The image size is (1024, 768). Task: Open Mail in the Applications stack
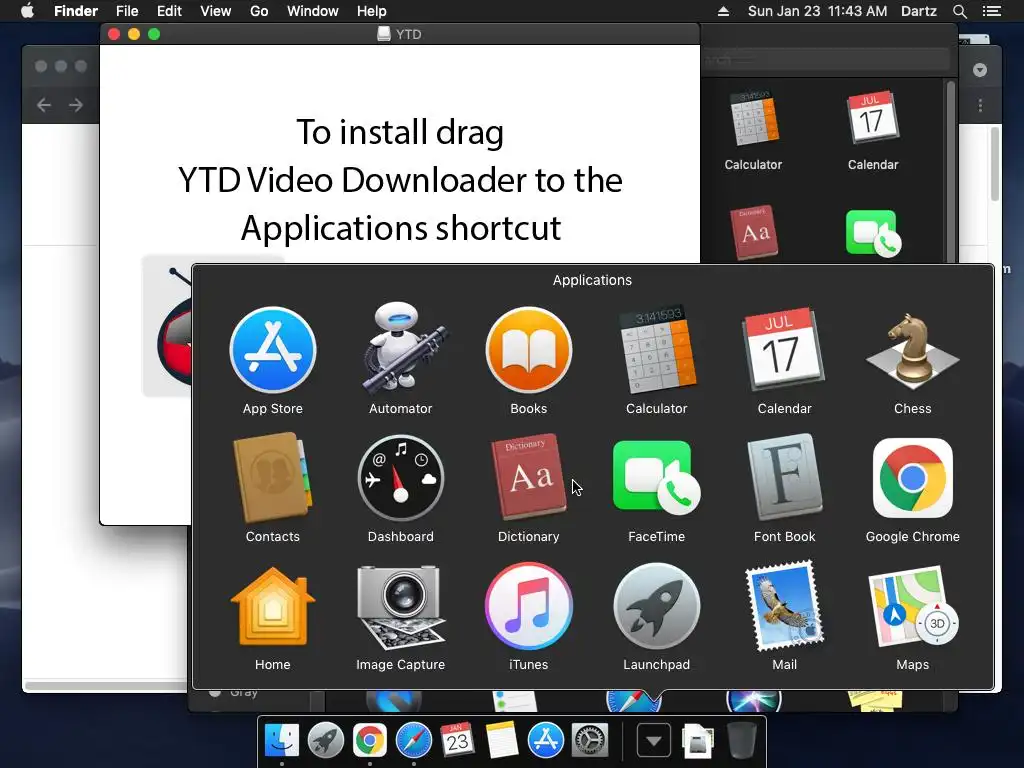(784, 606)
